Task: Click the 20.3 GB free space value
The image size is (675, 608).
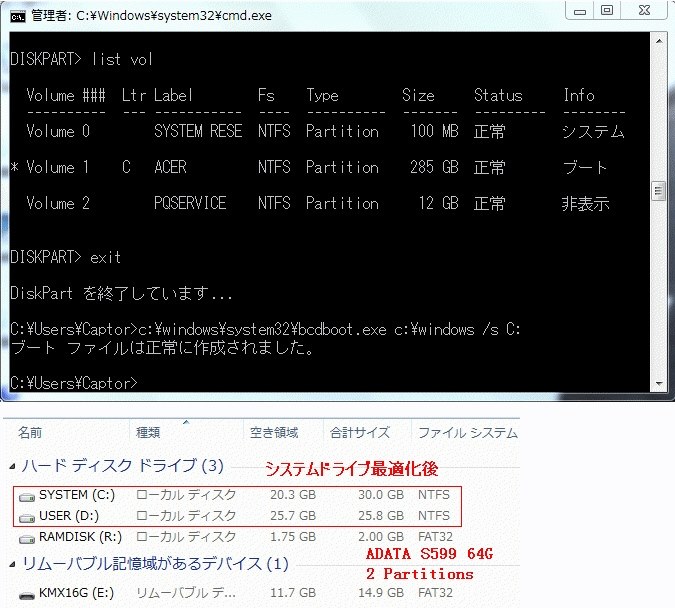Action: (x=293, y=495)
